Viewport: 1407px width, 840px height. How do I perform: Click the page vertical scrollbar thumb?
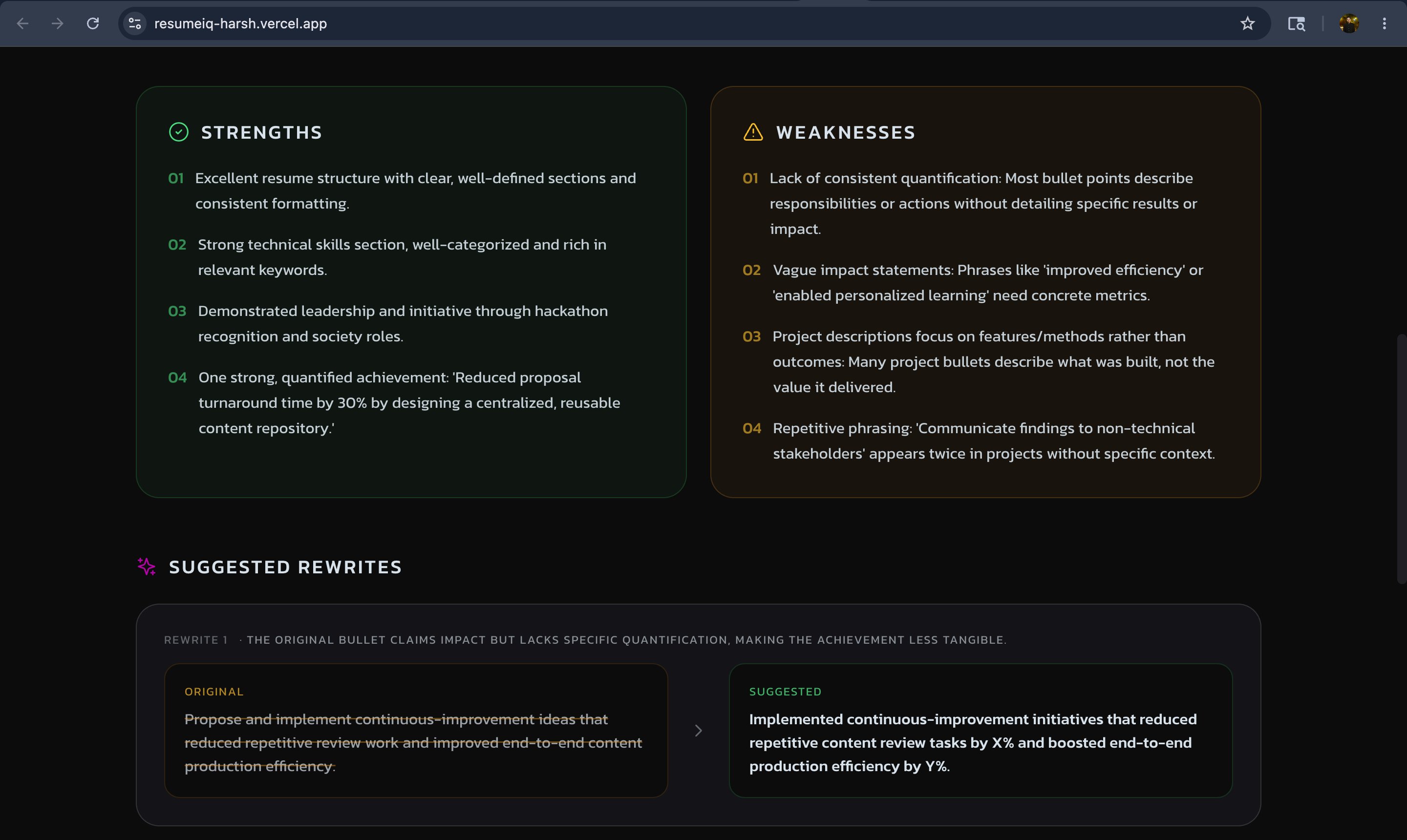[1401, 459]
